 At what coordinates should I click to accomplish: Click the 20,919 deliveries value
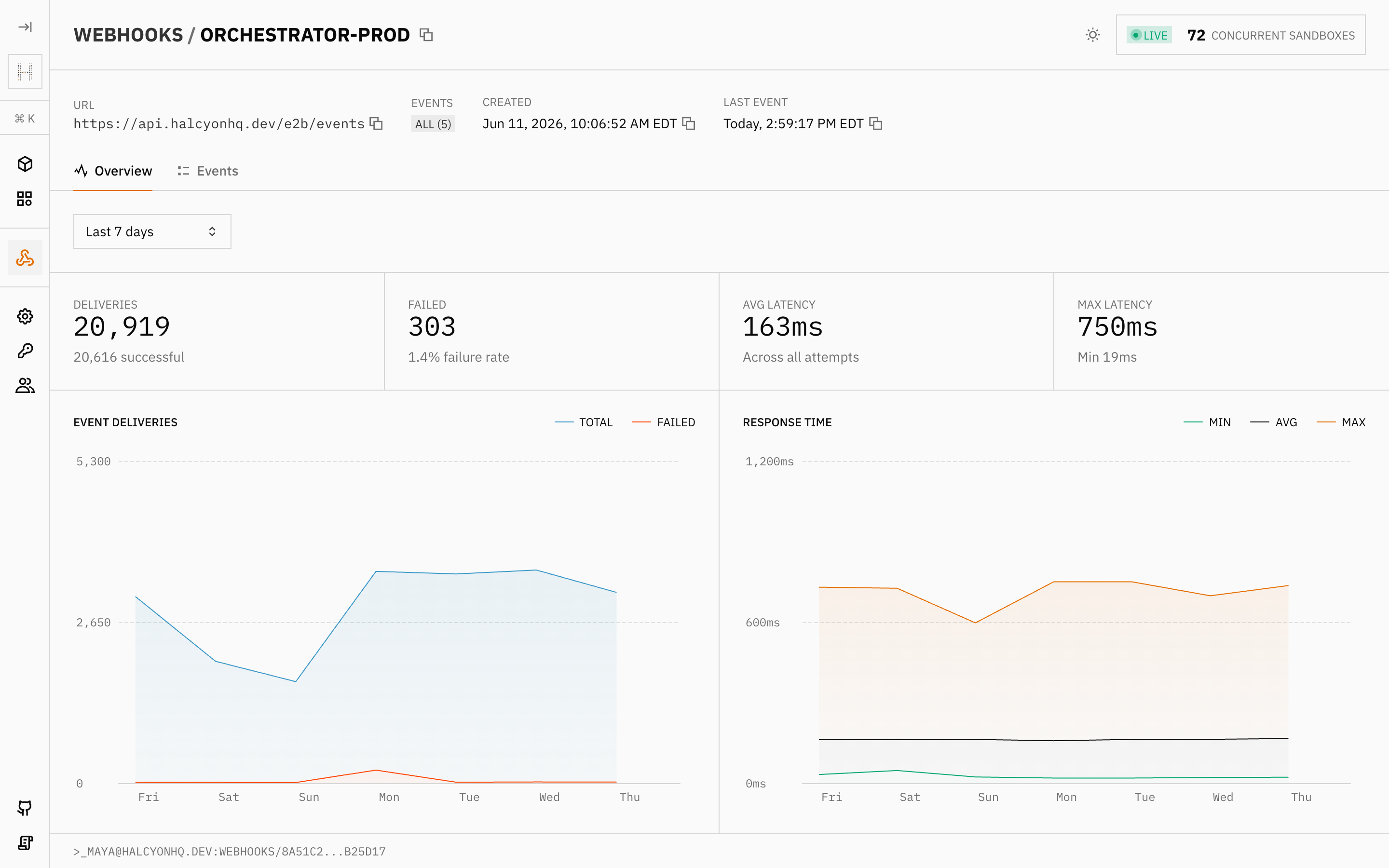(122, 326)
